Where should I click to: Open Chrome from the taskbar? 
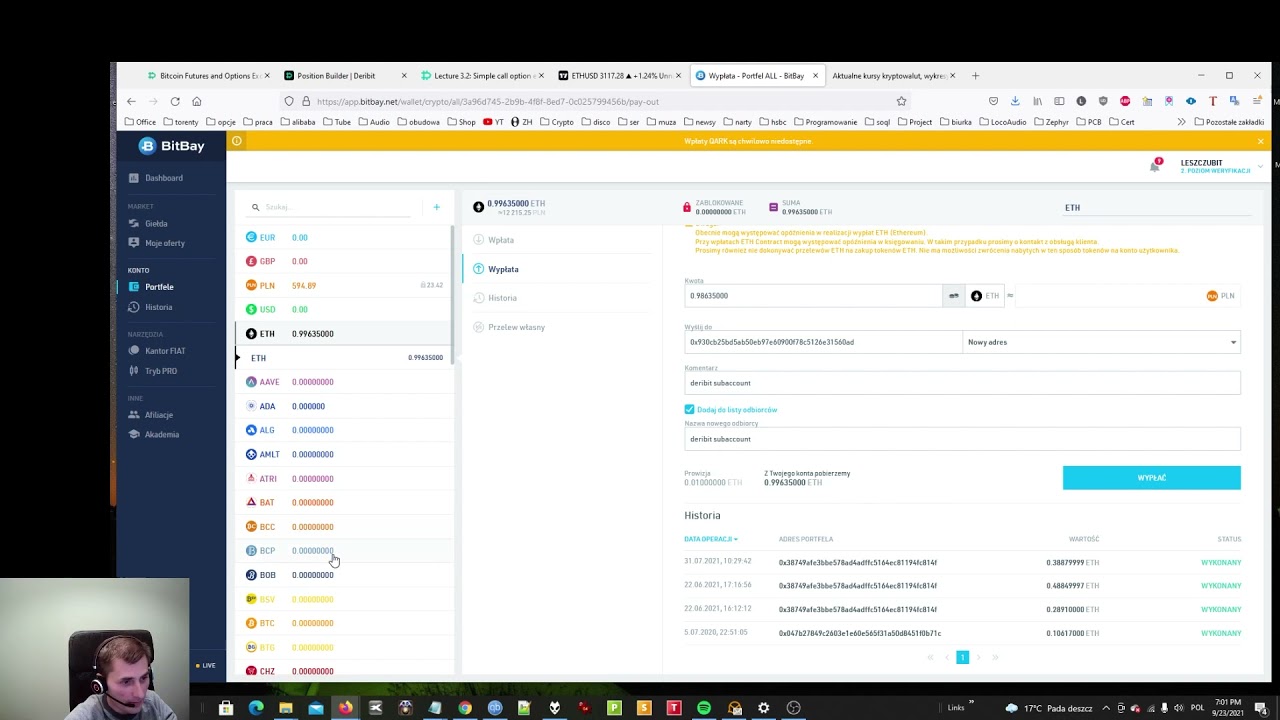[x=465, y=708]
